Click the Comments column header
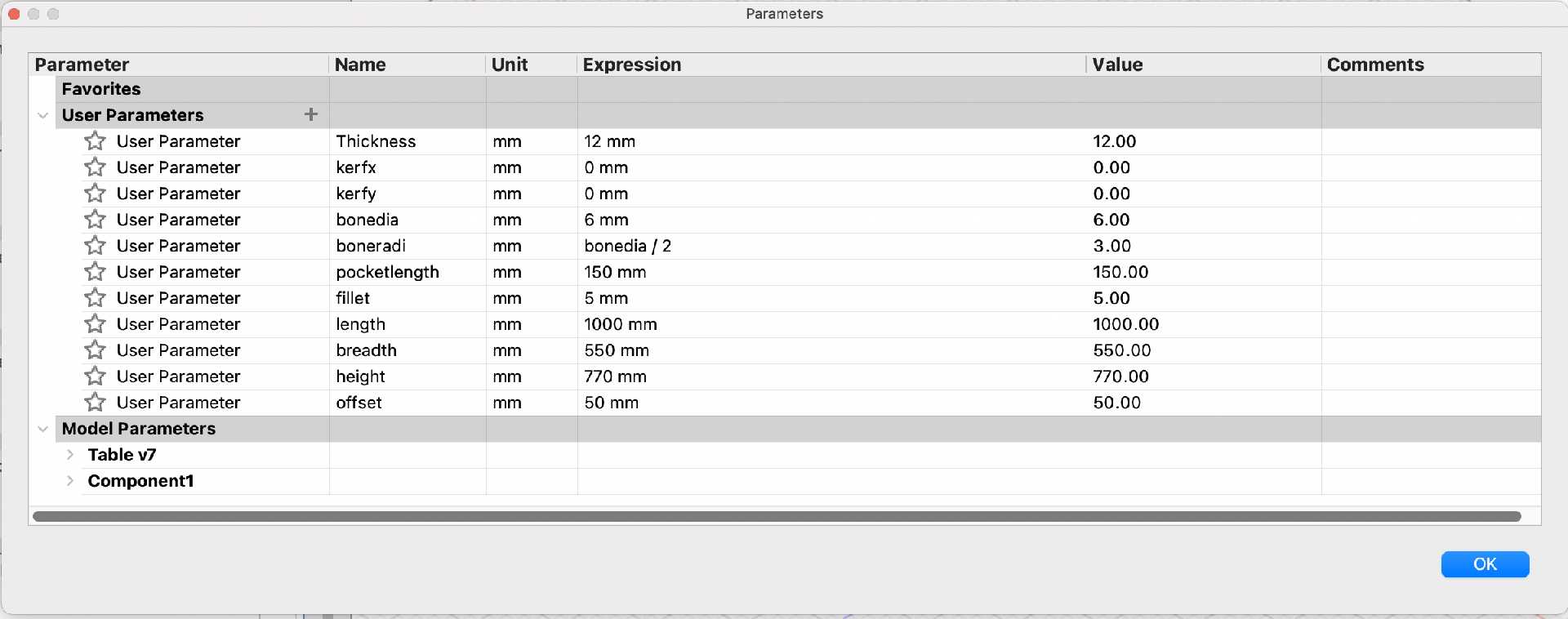Image resolution: width=1568 pixels, height=619 pixels. 1432,65
